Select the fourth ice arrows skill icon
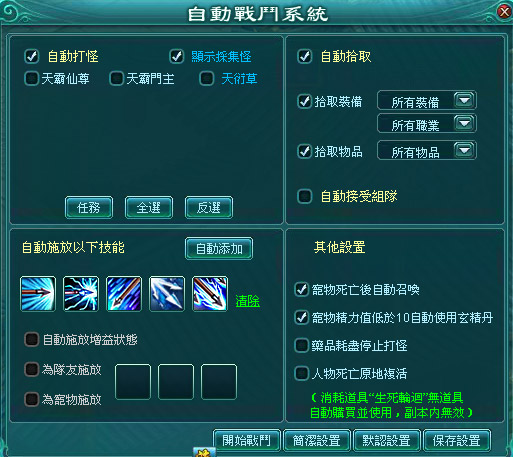The height and width of the screenshot is (457, 513). click(x=167, y=294)
